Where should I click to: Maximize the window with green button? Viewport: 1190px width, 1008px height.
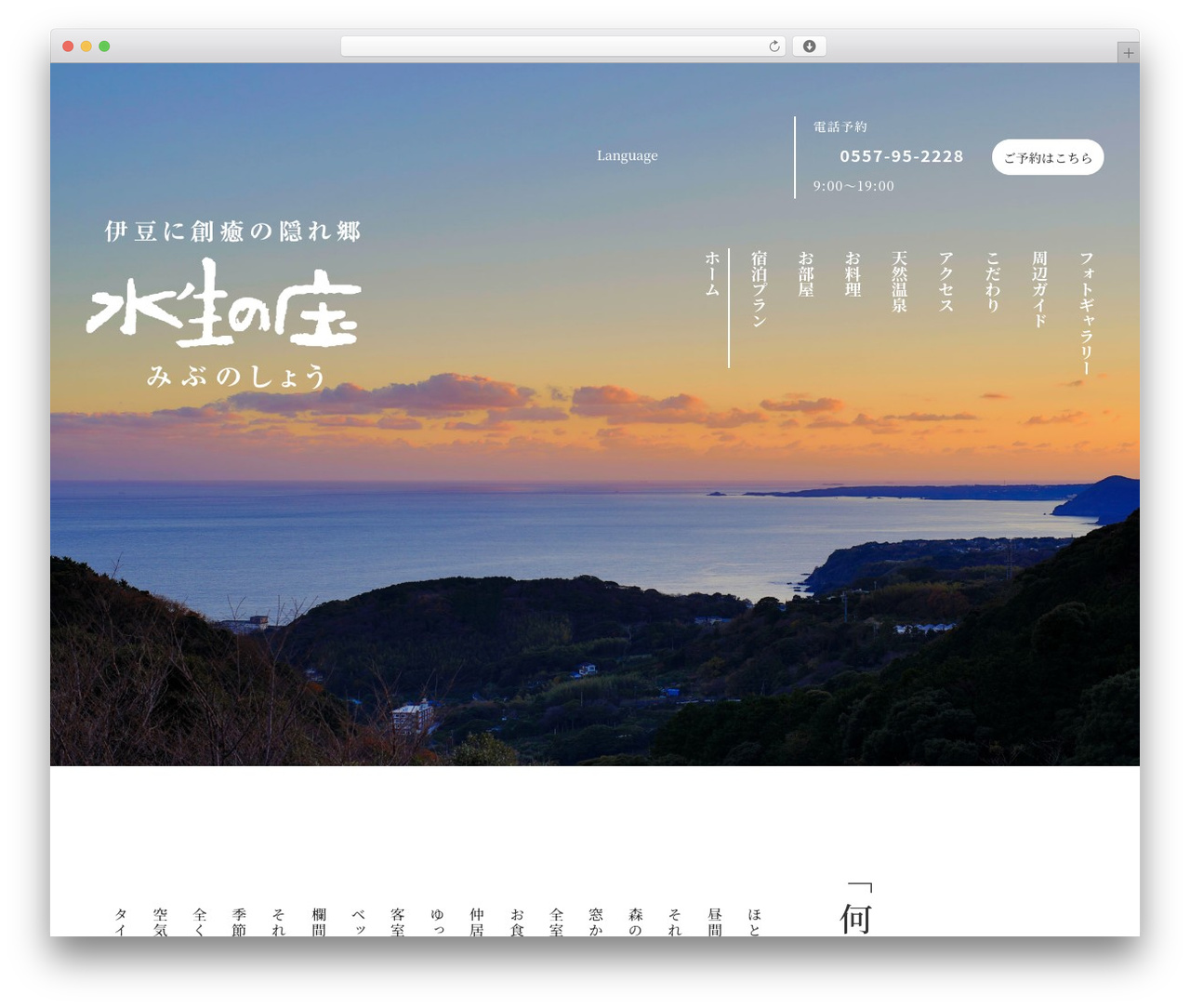[104, 46]
